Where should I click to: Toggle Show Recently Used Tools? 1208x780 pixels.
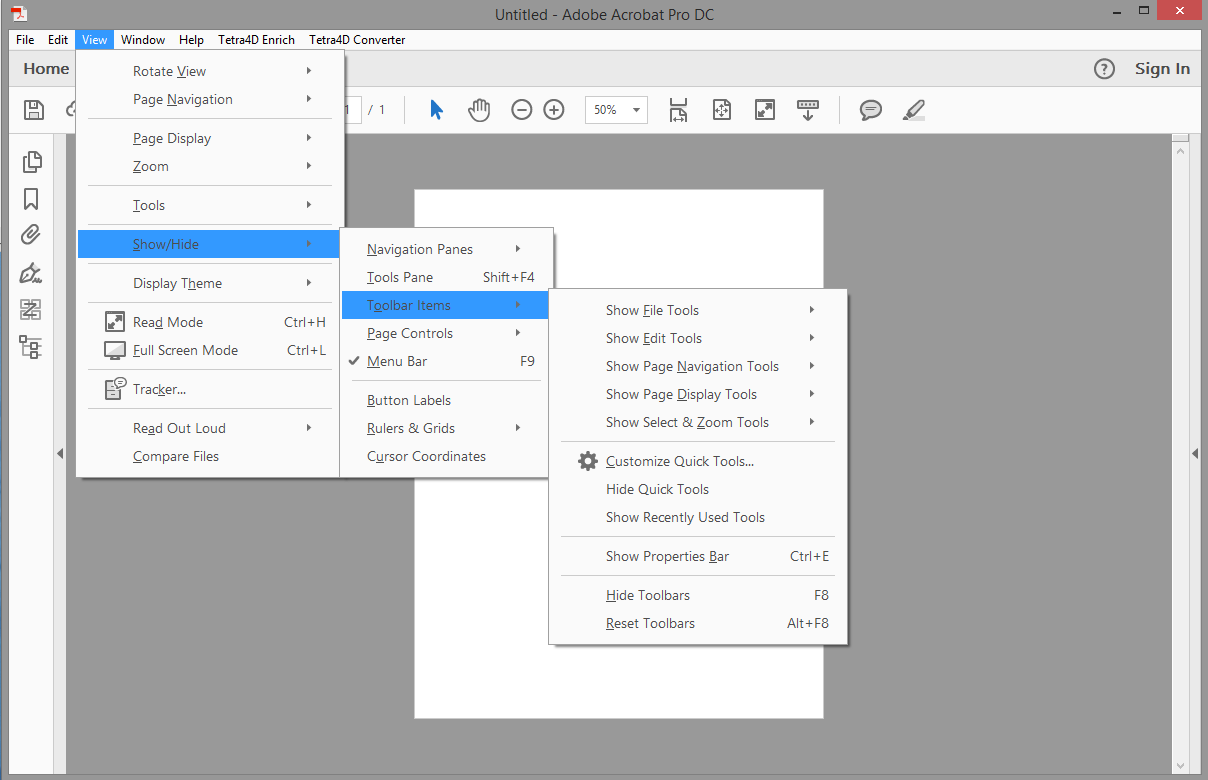click(698, 517)
